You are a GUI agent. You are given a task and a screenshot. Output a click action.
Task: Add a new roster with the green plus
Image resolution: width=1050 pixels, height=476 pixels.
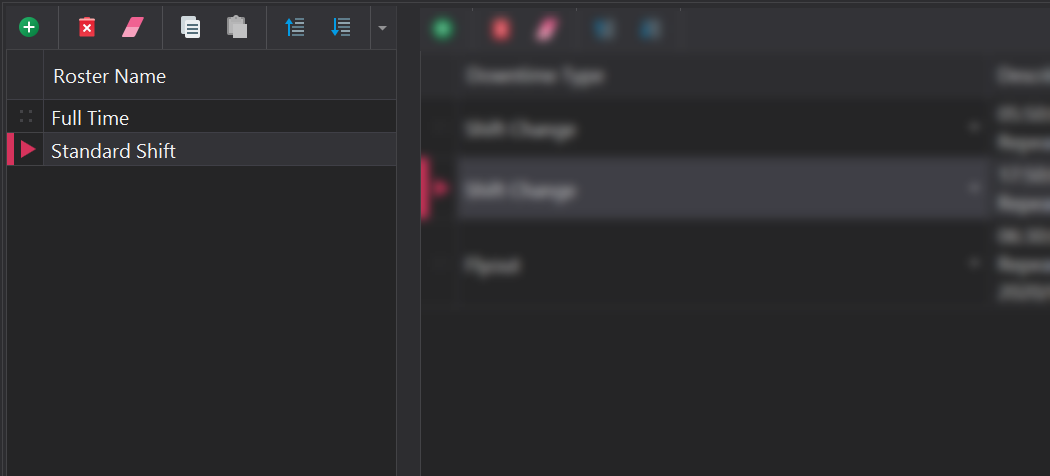(x=29, y=27)
